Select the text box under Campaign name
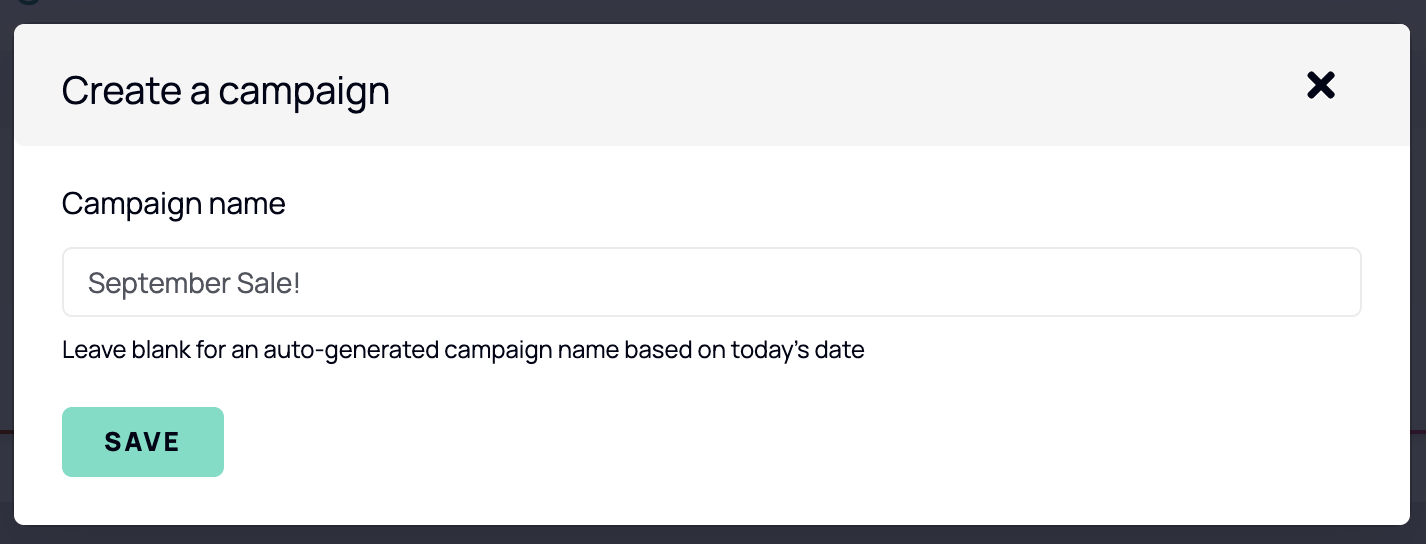 coord(712,283)
